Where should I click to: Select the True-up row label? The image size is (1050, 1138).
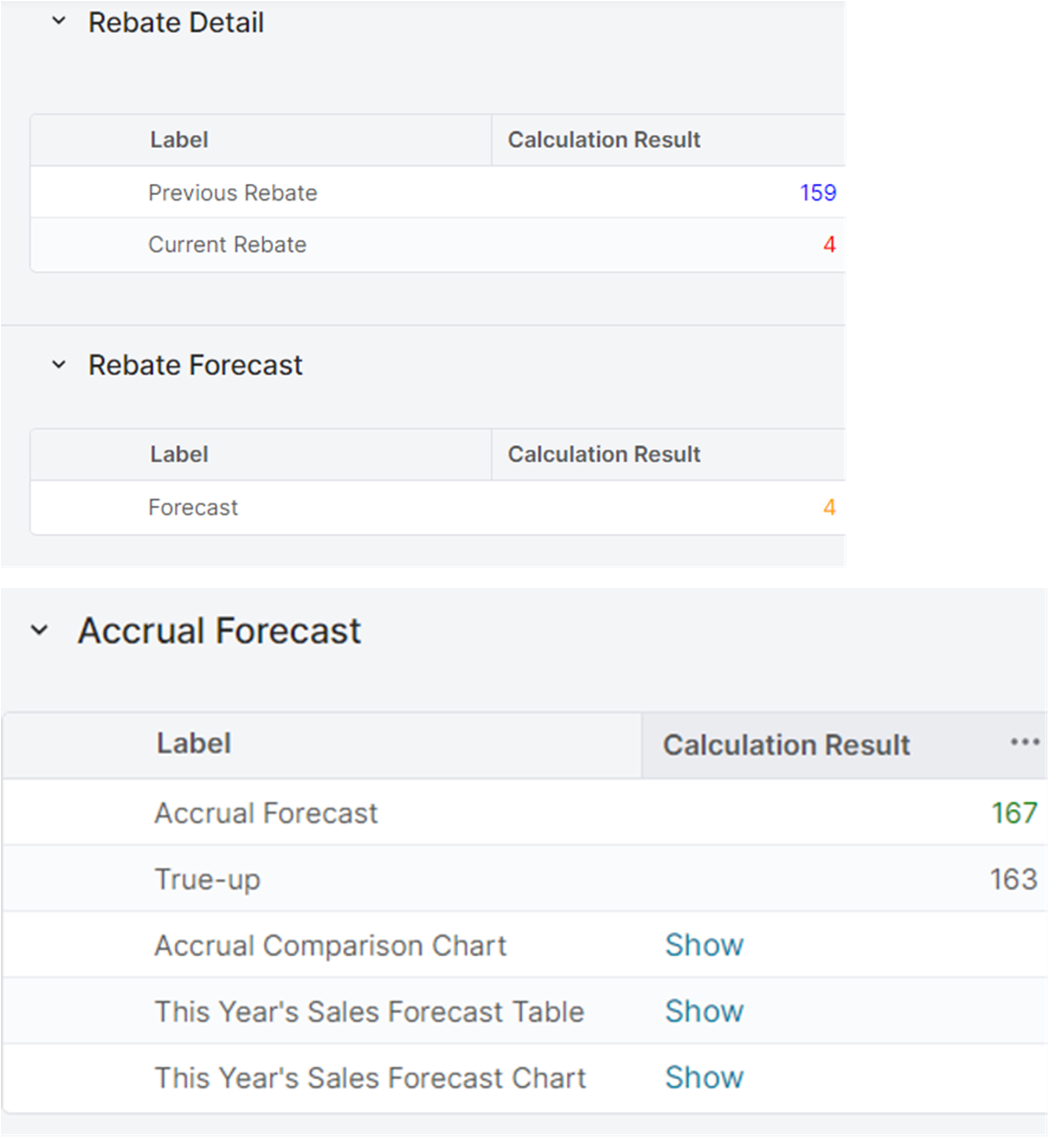coord(207,879)
